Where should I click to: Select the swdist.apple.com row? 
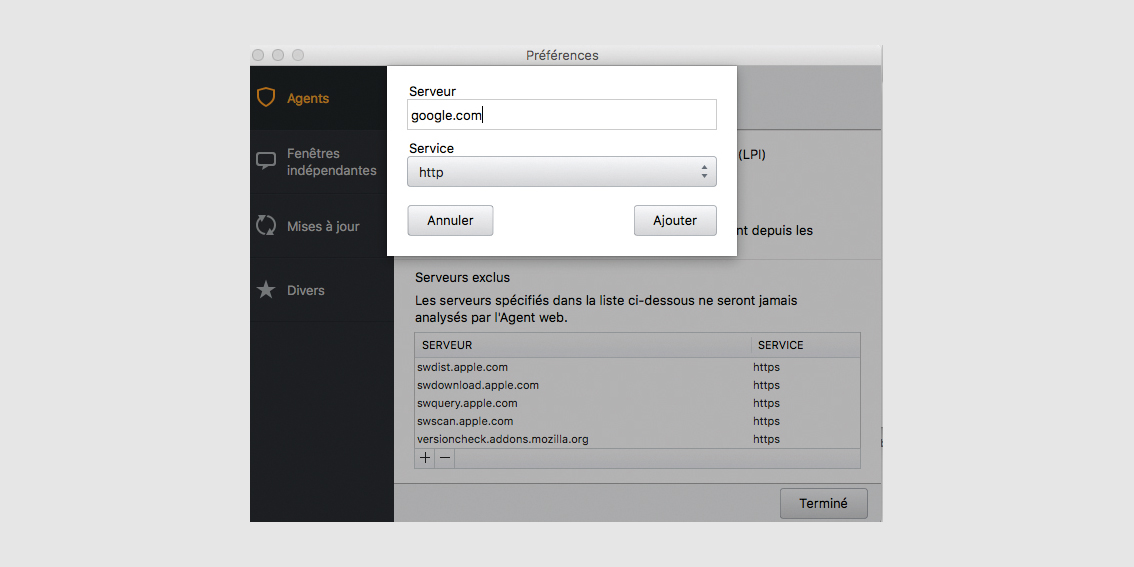[x=637, y=367]
